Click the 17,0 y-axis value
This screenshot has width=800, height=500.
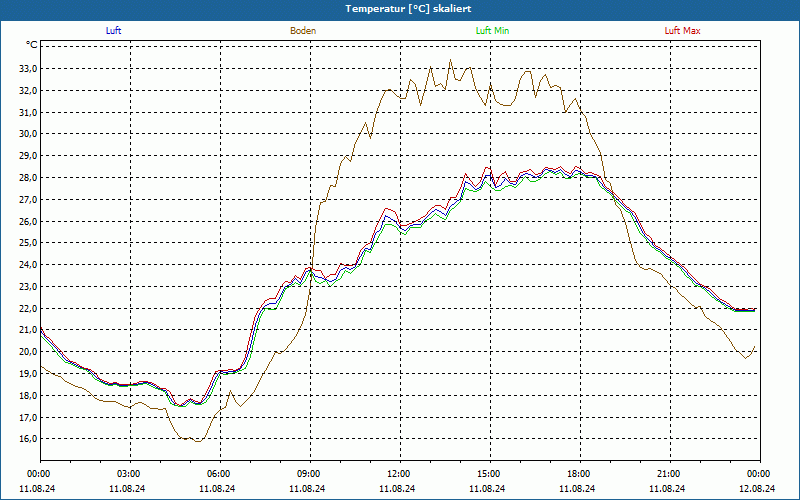[x=27, y=417]
